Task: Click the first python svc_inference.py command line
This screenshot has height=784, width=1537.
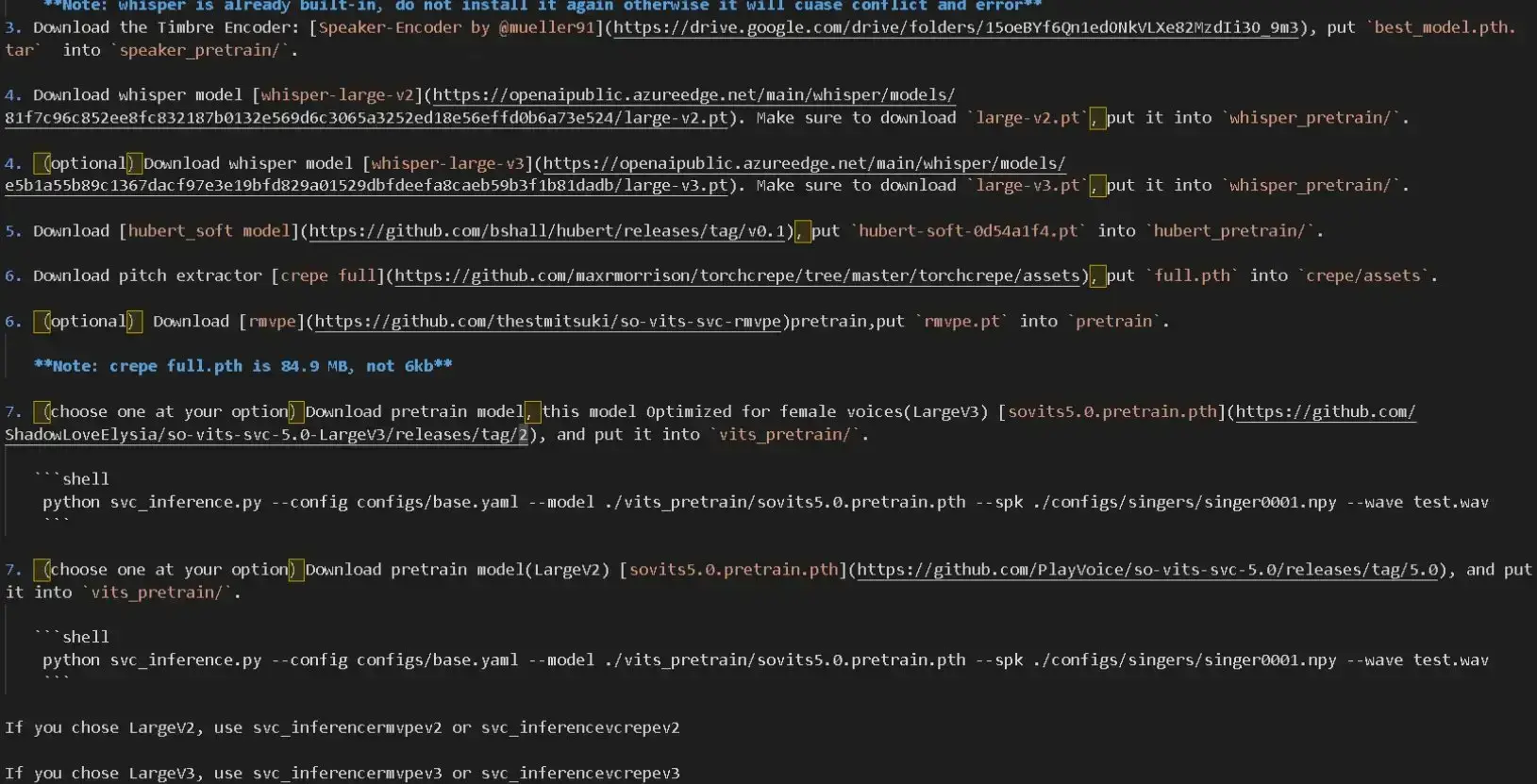Action: click(765, 502)
